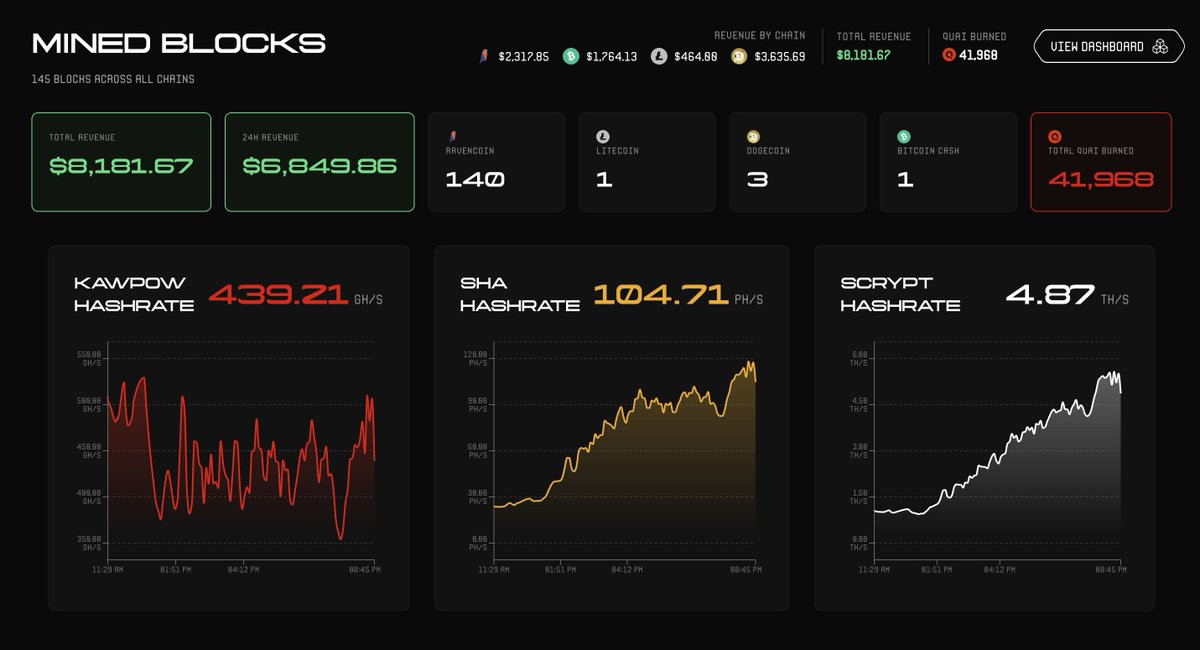The height and width of the screenshot is (650, 1200).
Task: Click the Revenue By Chain label
Action: tap(759, 36)
